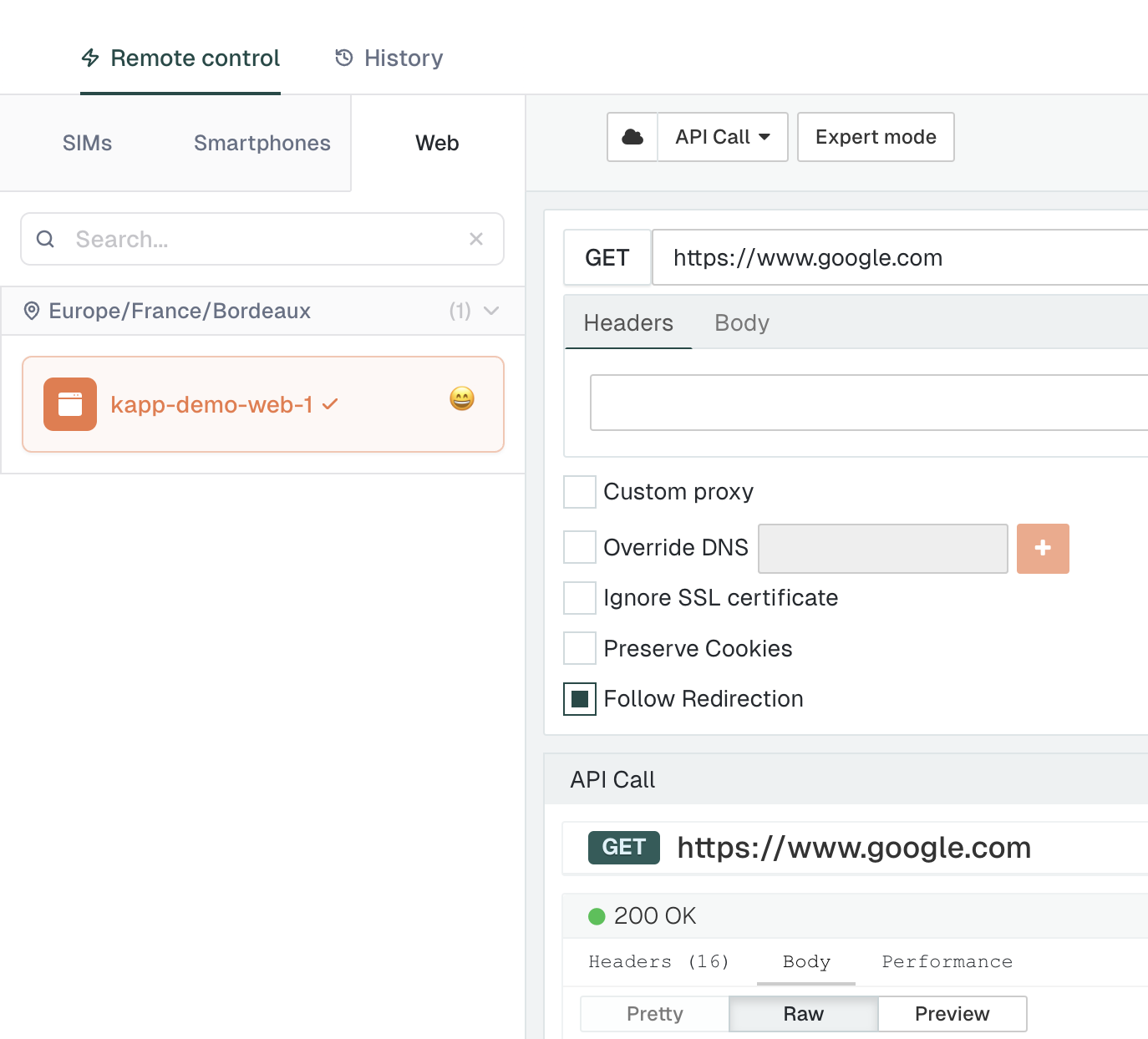Switch to the History tab
1148x1039 pixels.
coord(389,58)
